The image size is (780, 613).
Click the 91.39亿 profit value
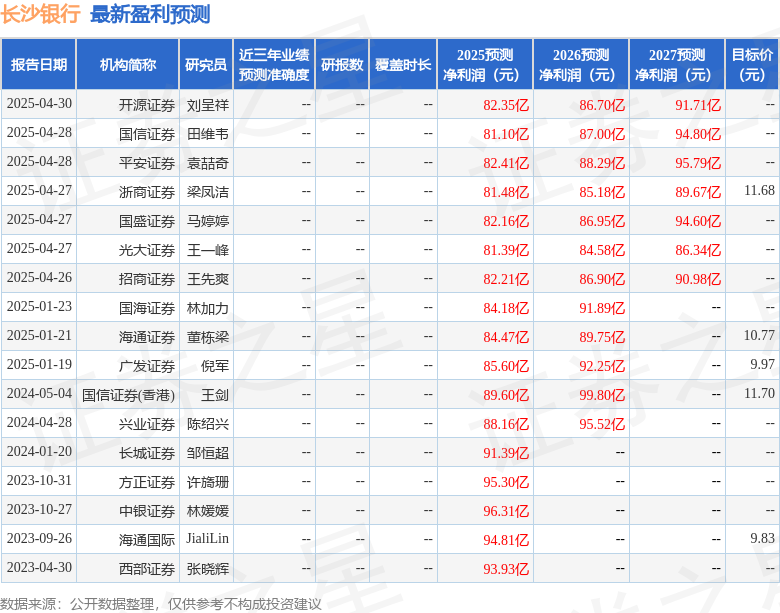pyautogui.click(x=506, y=453)
